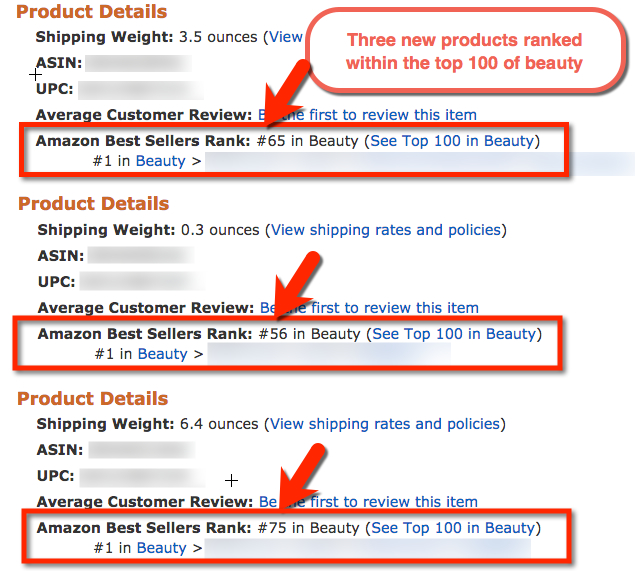Open Beauty category link under rank #56
640x571 pixels.
[x=162, y=354]
